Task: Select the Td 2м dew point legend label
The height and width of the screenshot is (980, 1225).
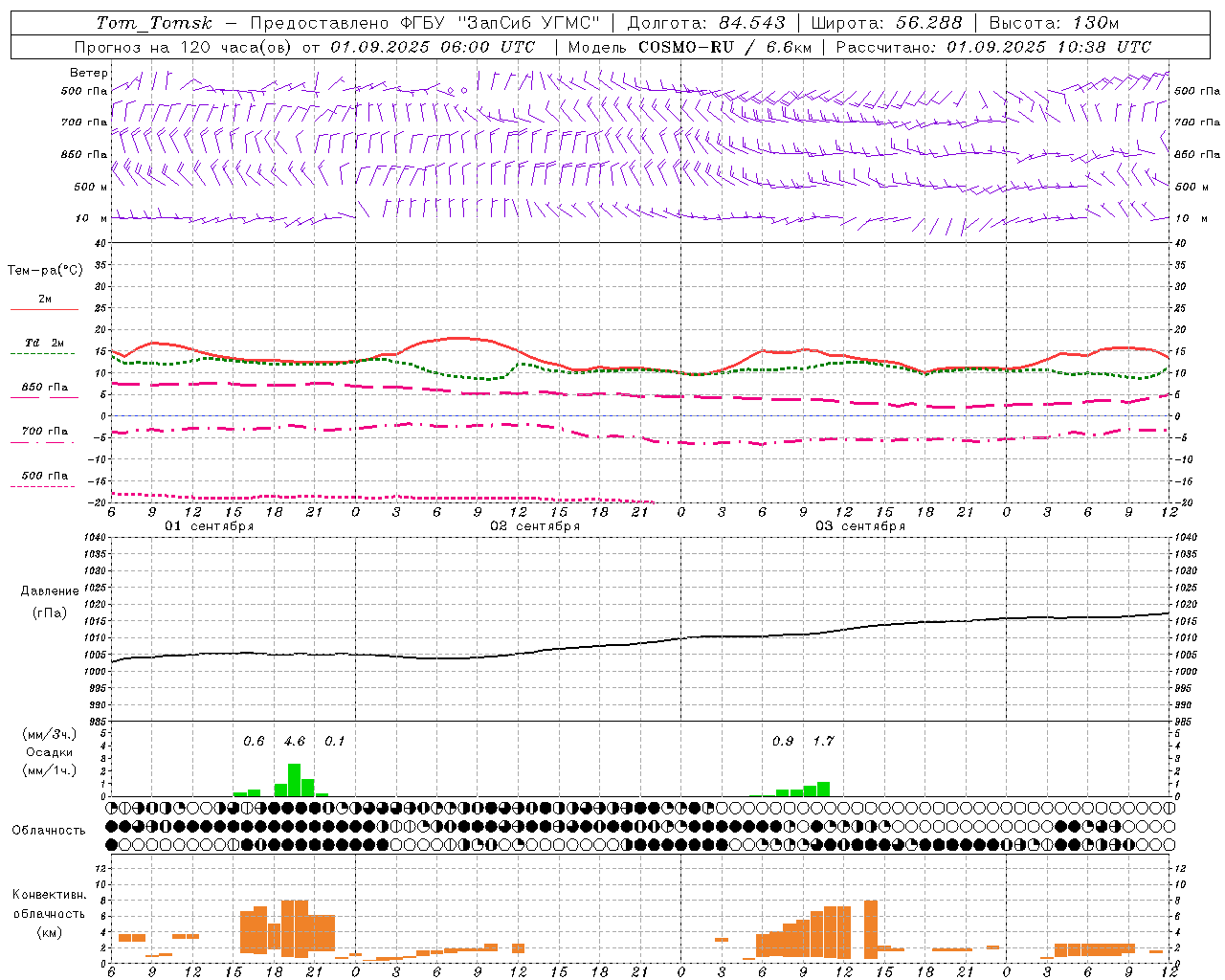Action: [45, 343]
